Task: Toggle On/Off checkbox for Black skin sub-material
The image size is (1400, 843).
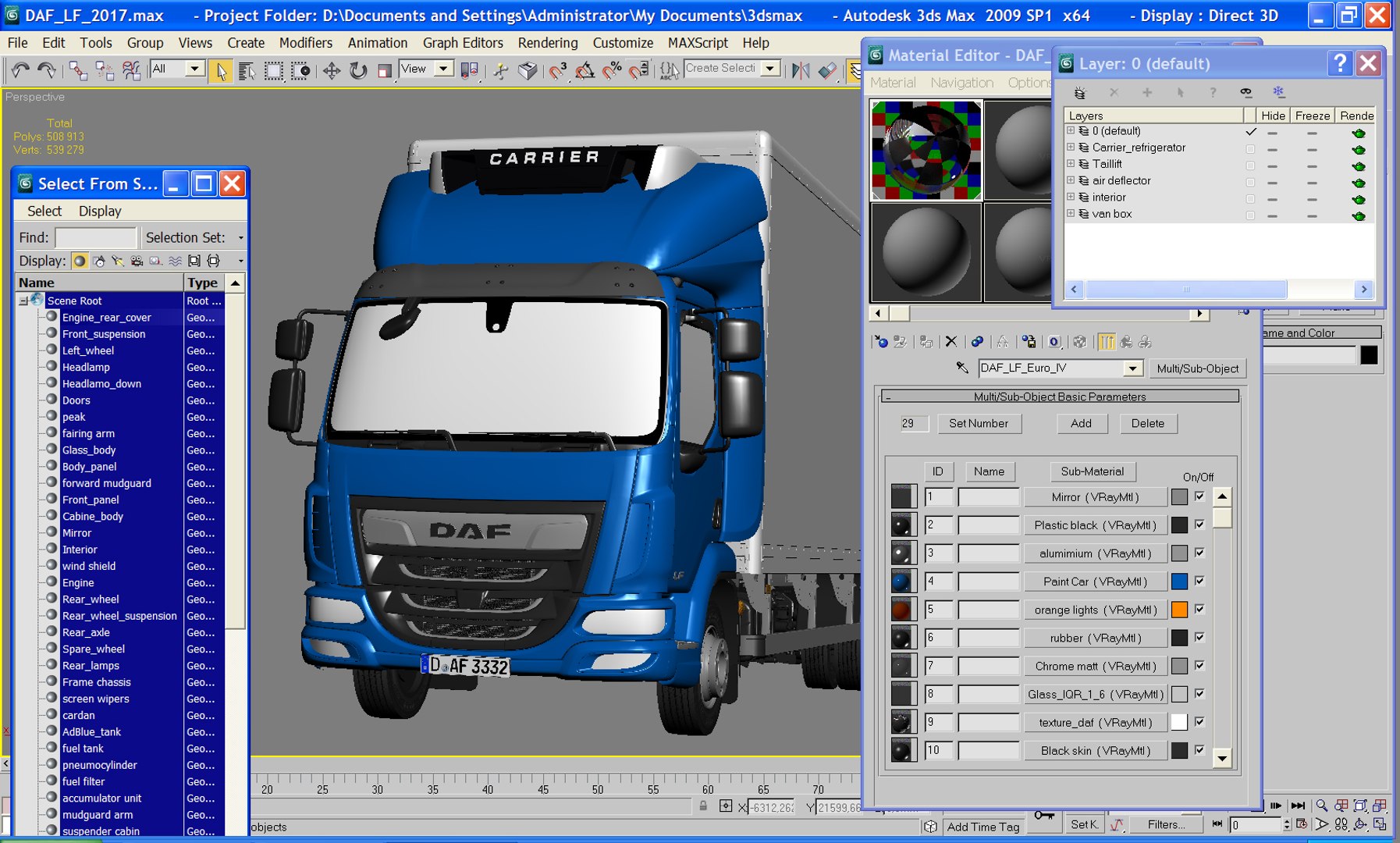Action: click(x=1199, y=750)
